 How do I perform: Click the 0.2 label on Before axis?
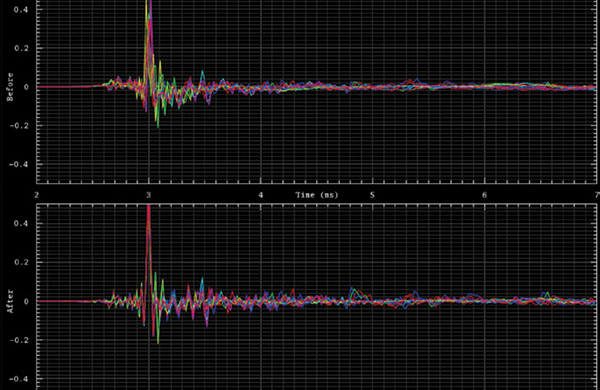[x=21, y=48]
